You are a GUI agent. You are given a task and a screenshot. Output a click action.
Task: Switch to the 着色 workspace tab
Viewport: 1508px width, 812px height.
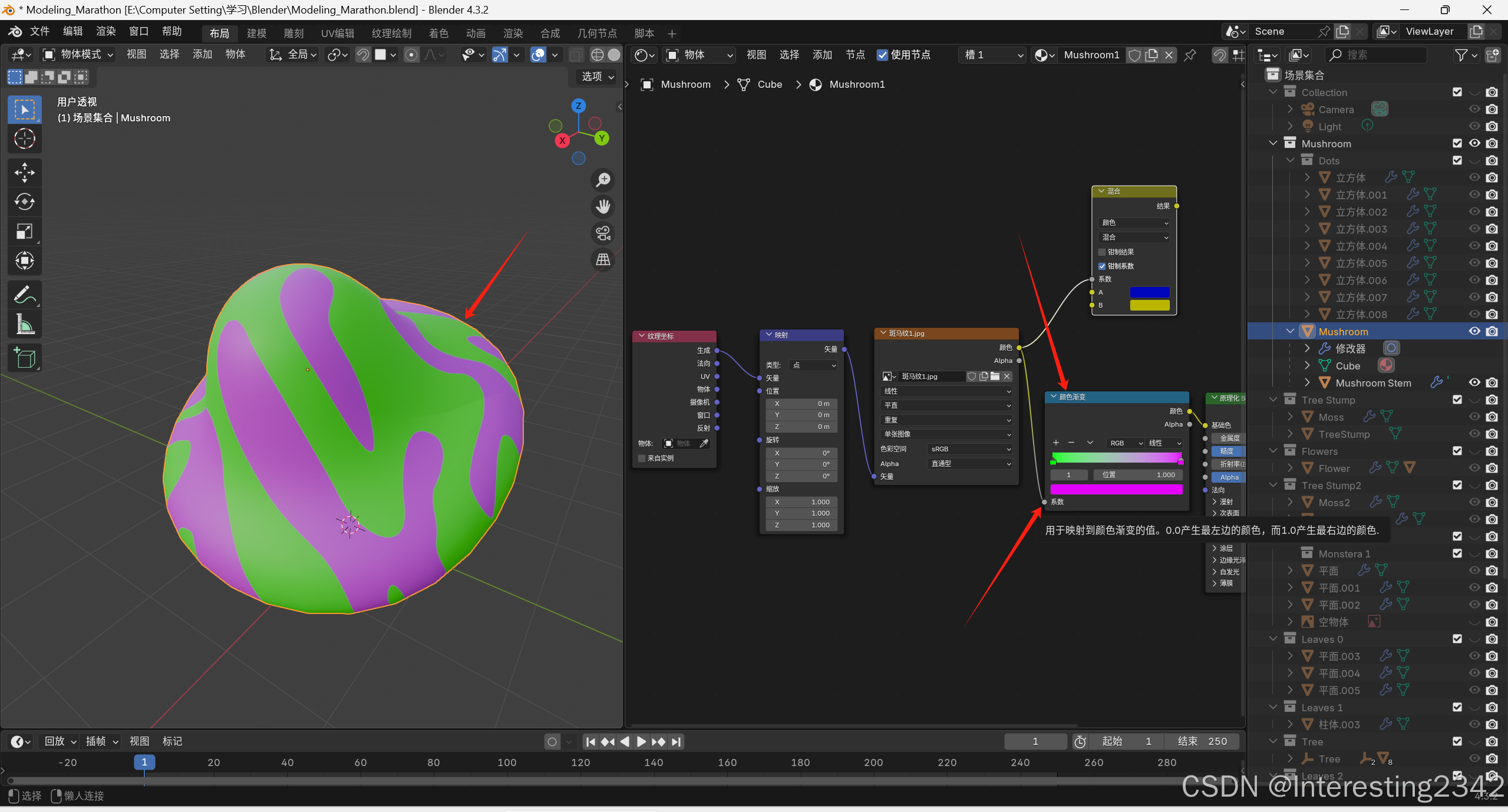(x=438, y=34)
